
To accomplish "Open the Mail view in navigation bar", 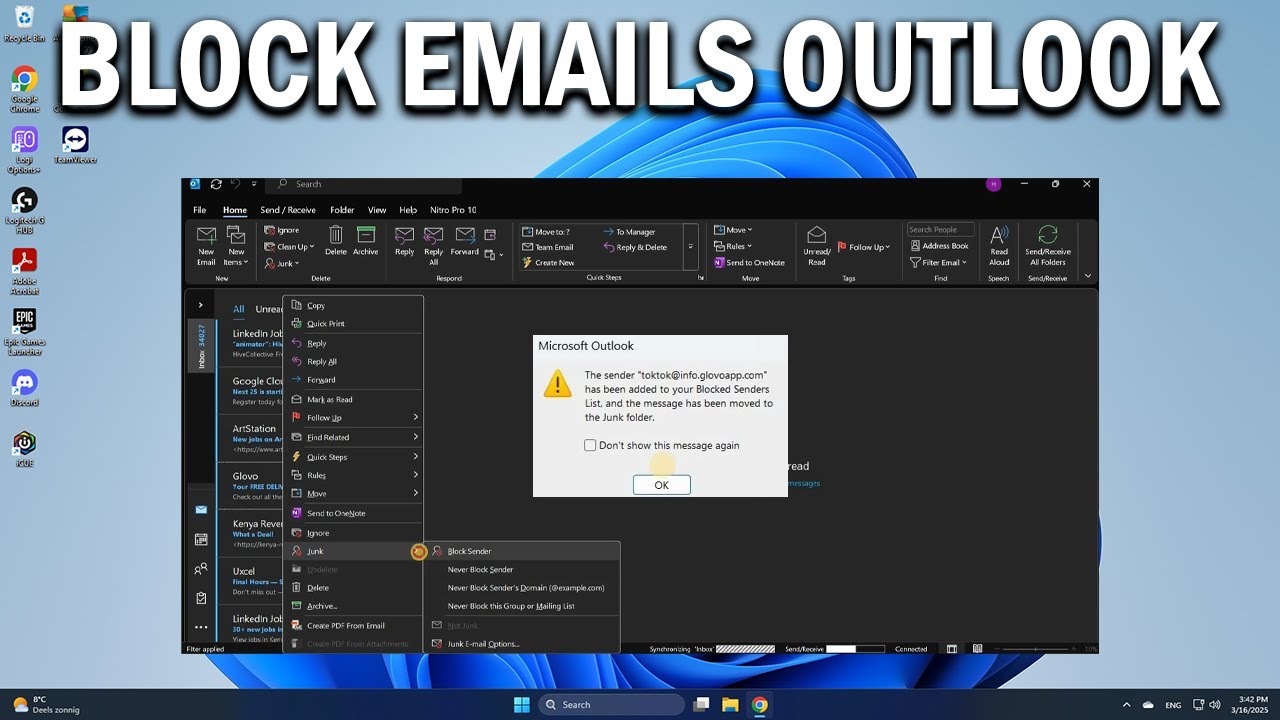I will click(201, 509).
